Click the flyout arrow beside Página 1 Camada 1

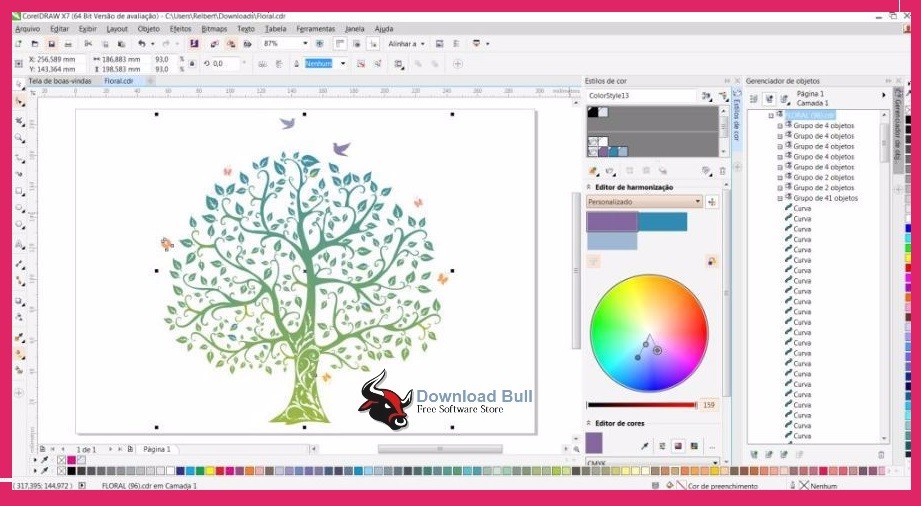[x=884, y=95]
